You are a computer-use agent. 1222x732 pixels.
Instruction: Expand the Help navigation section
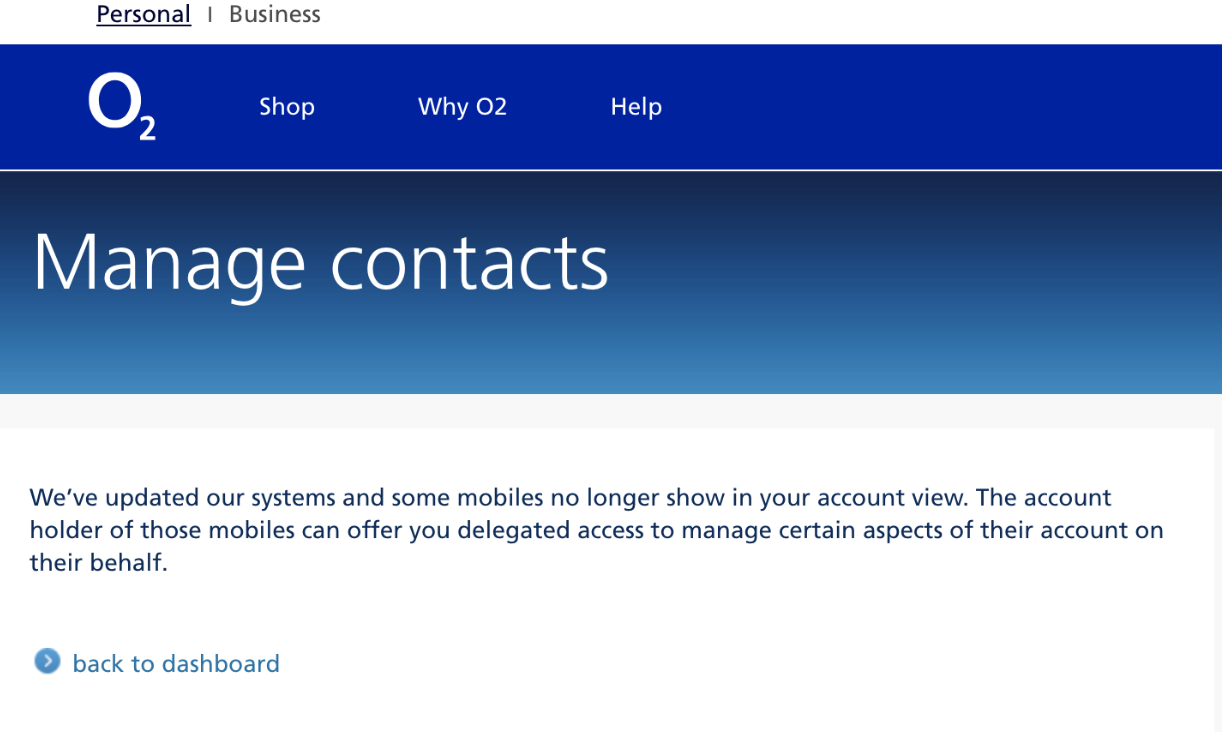(x=636, y=106)
